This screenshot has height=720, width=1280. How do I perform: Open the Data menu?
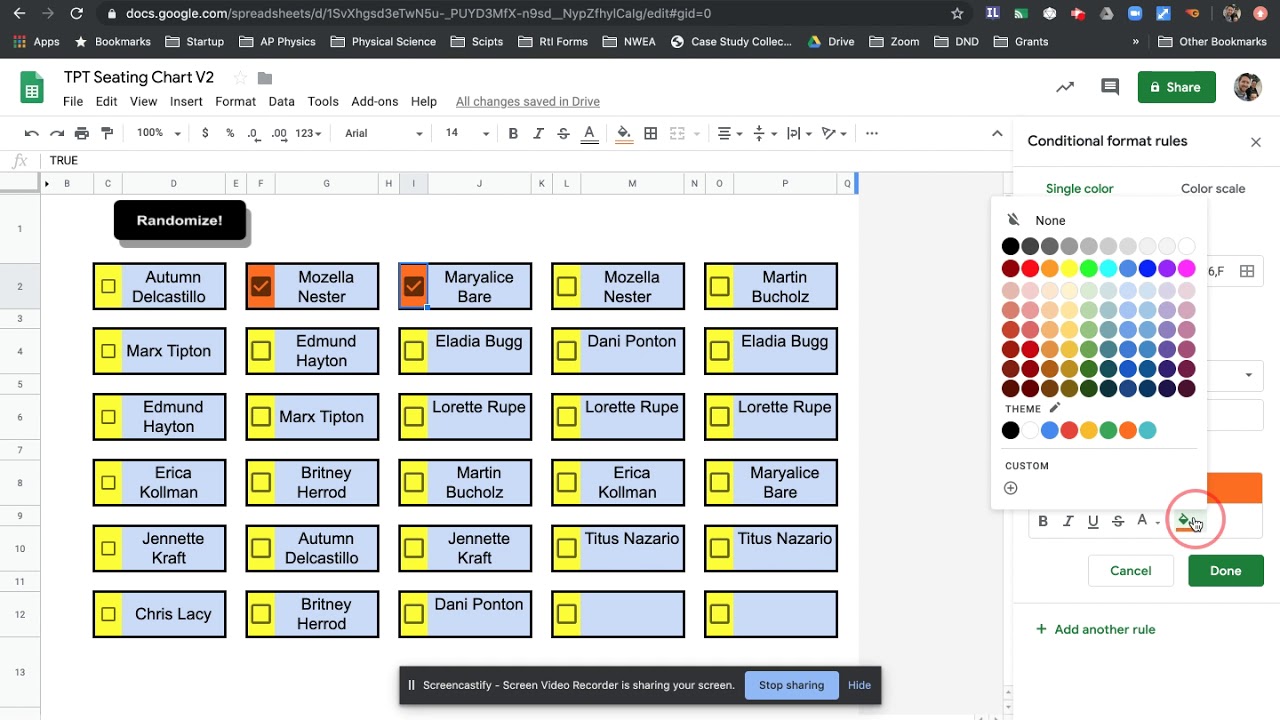pyautogui.click(x=282, y=101)
